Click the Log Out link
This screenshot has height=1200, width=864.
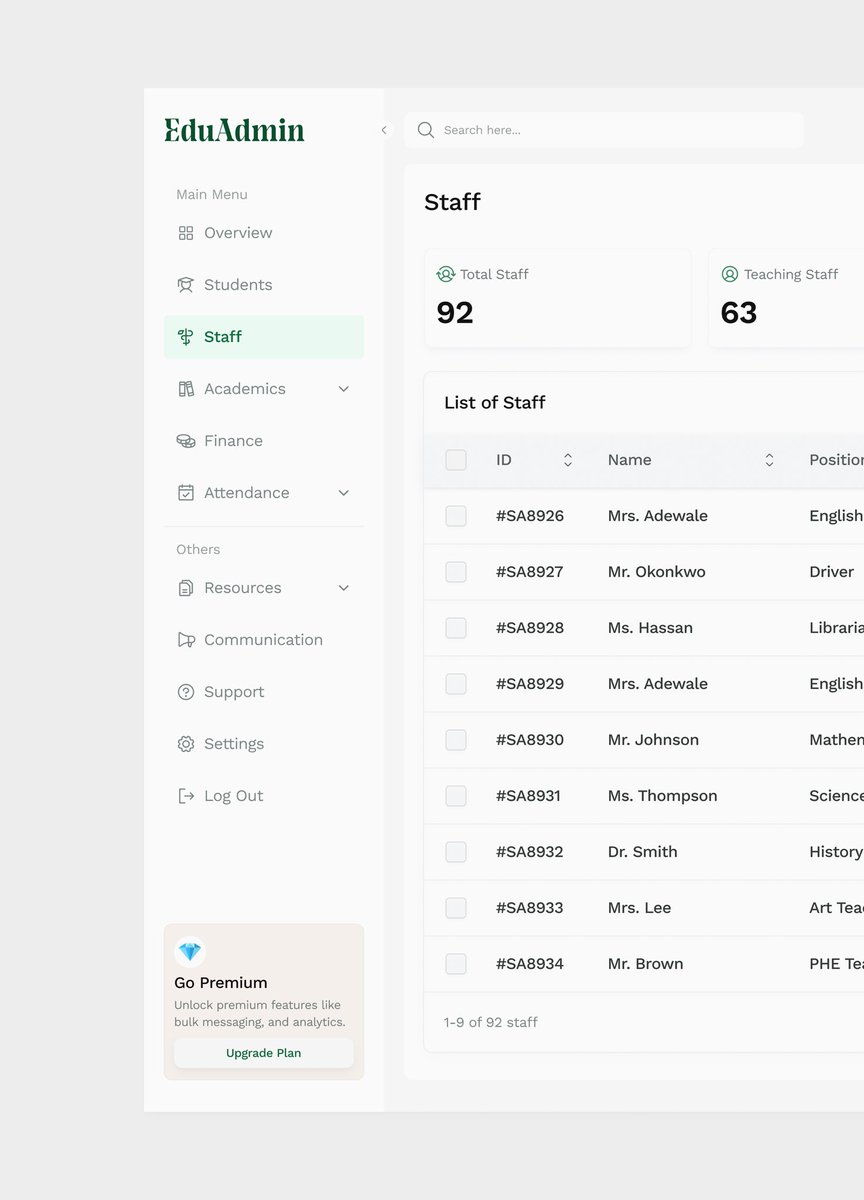(x=264, y=796)
